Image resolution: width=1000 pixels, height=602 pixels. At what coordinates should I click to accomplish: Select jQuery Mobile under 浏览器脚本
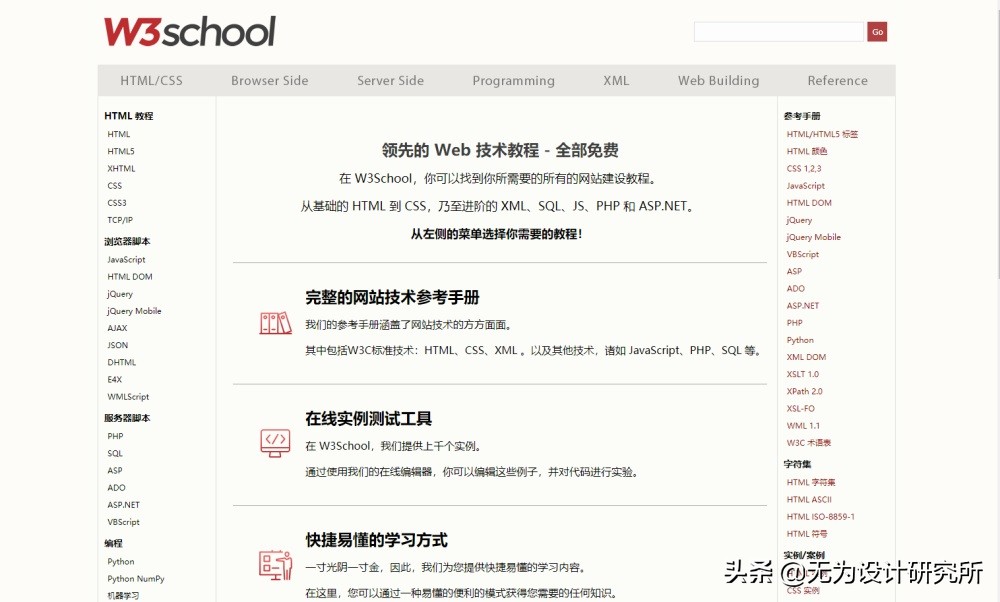[135, 310]
